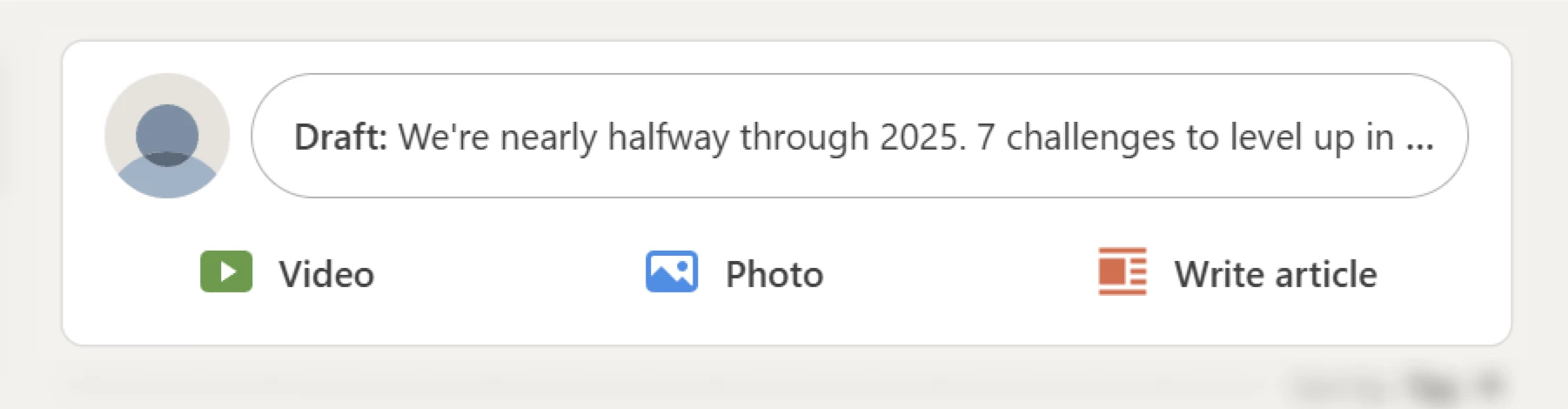1568x409 pixels.
Task: Click the bold "Draft:" label in post box
Action: tap(341, 137)
